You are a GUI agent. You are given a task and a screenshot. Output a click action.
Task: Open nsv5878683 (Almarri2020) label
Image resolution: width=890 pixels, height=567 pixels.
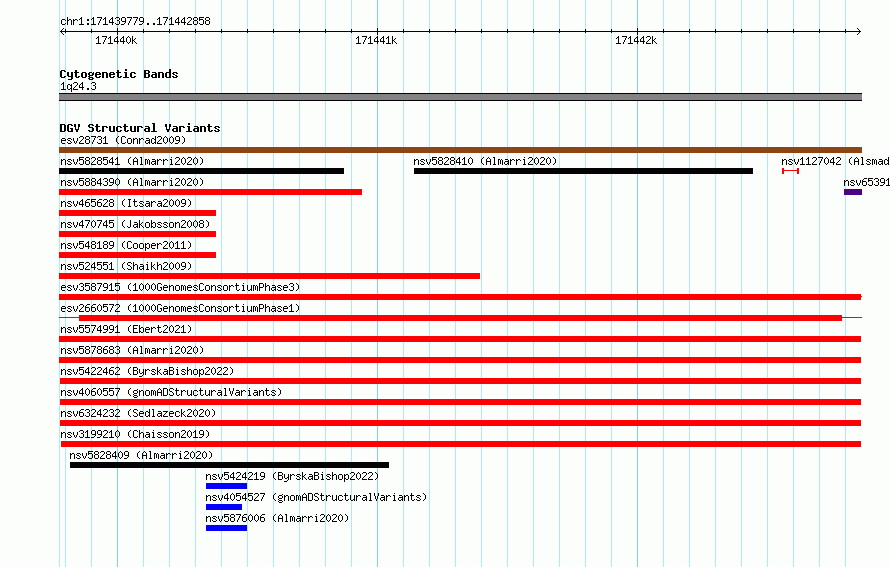tap(132, 350)
